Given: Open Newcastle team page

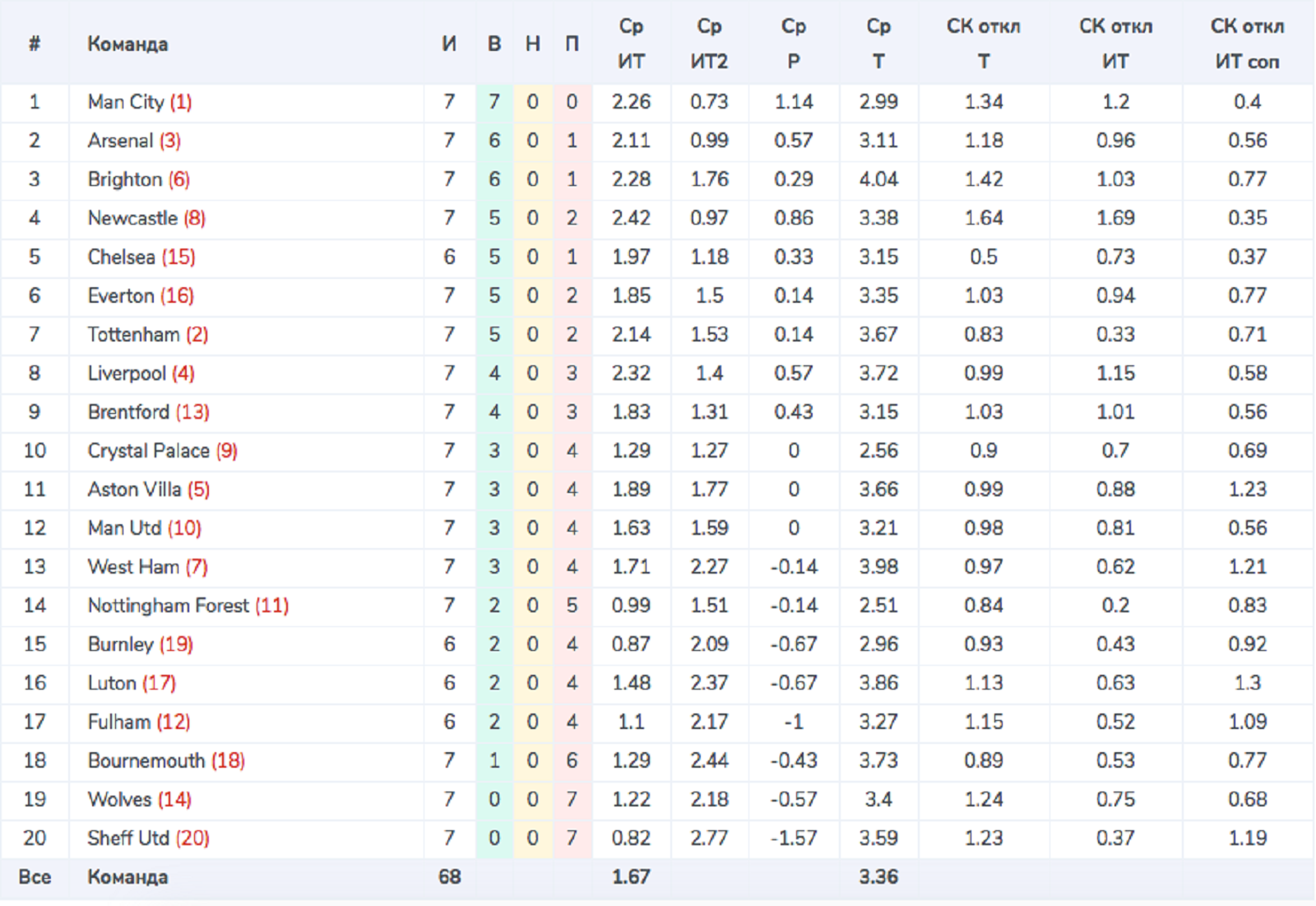Looking at the screenshot, I should pos(132,218).
